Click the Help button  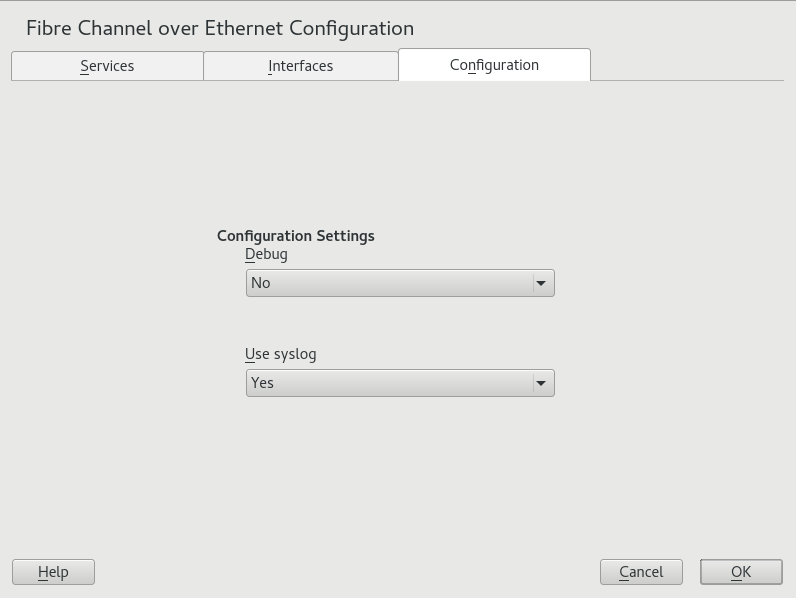point(53,572)
